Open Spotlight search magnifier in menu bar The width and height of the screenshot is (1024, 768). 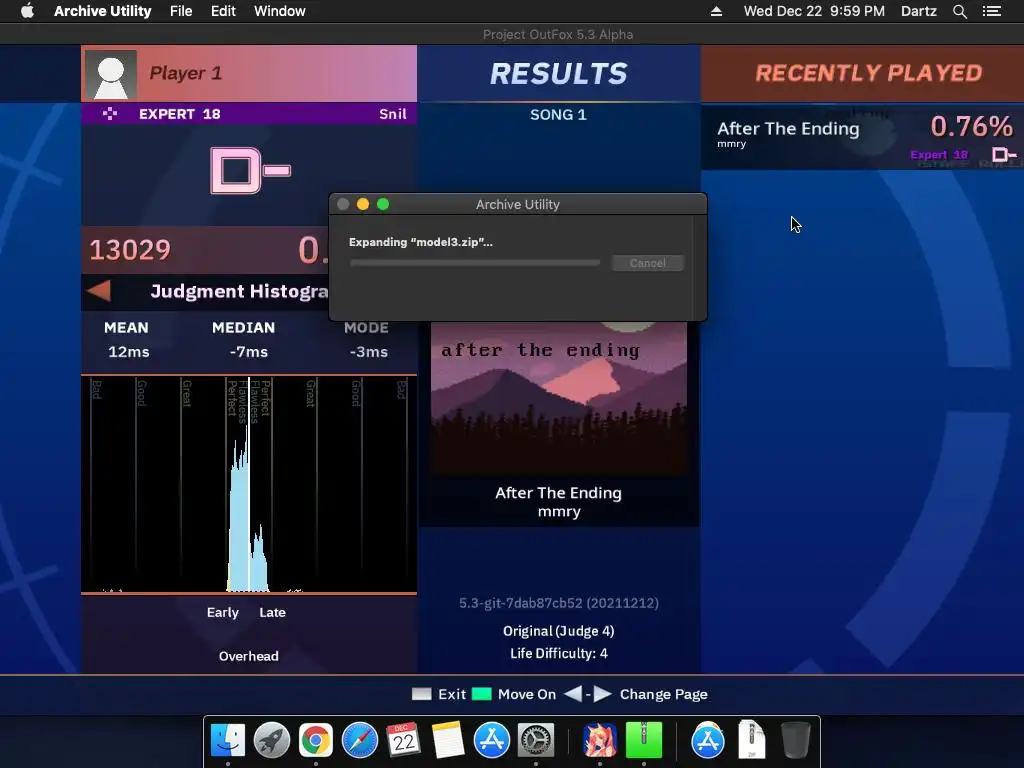coord(959,11)
